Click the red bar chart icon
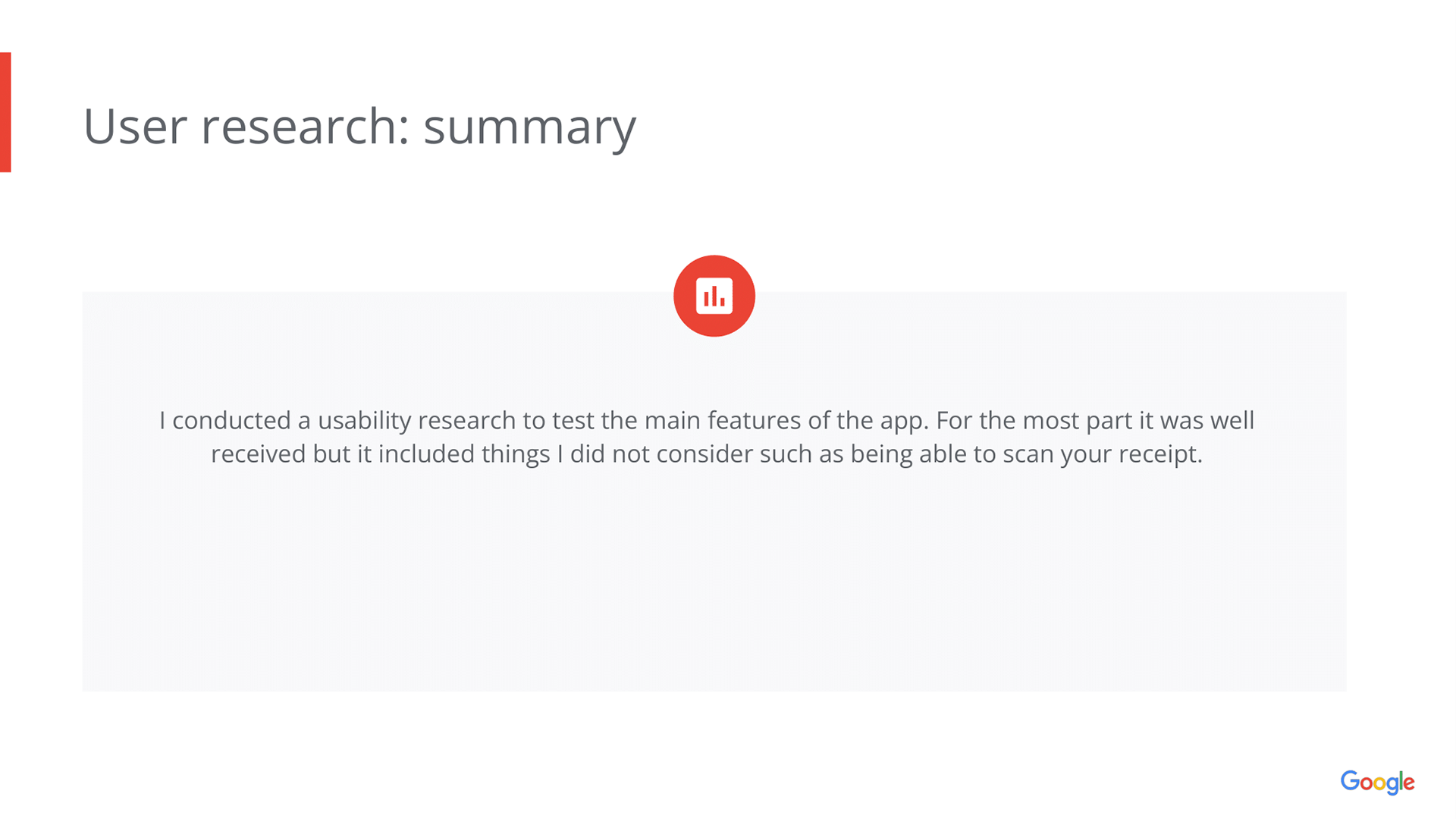Image resolution: width=1456 pixels, height=819 pixels. (714, 296)
